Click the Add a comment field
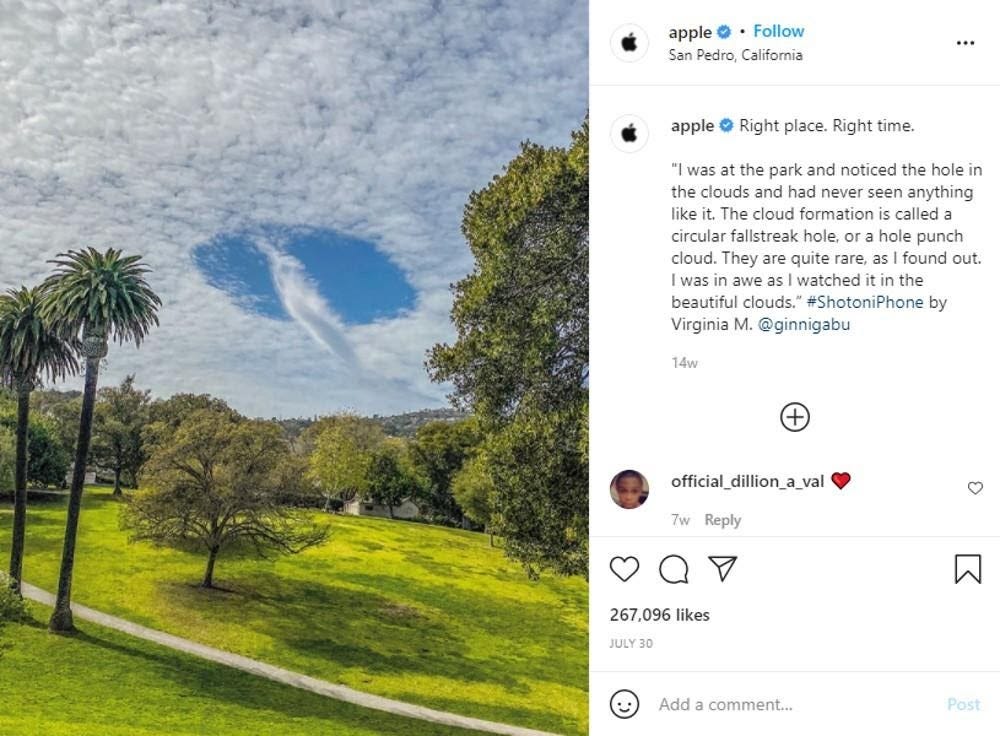This screenshot has width=1000, height=736. coord(794,704)
